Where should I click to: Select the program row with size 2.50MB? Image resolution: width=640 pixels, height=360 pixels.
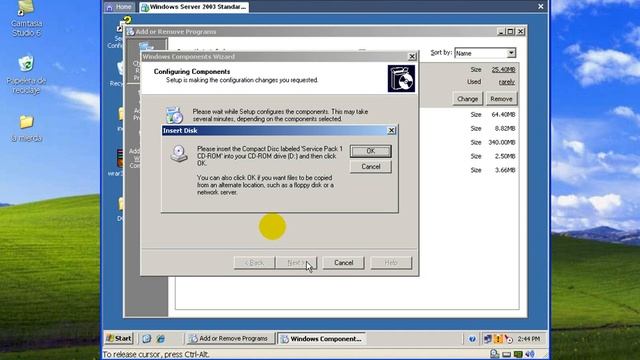[x=469, y=156]
